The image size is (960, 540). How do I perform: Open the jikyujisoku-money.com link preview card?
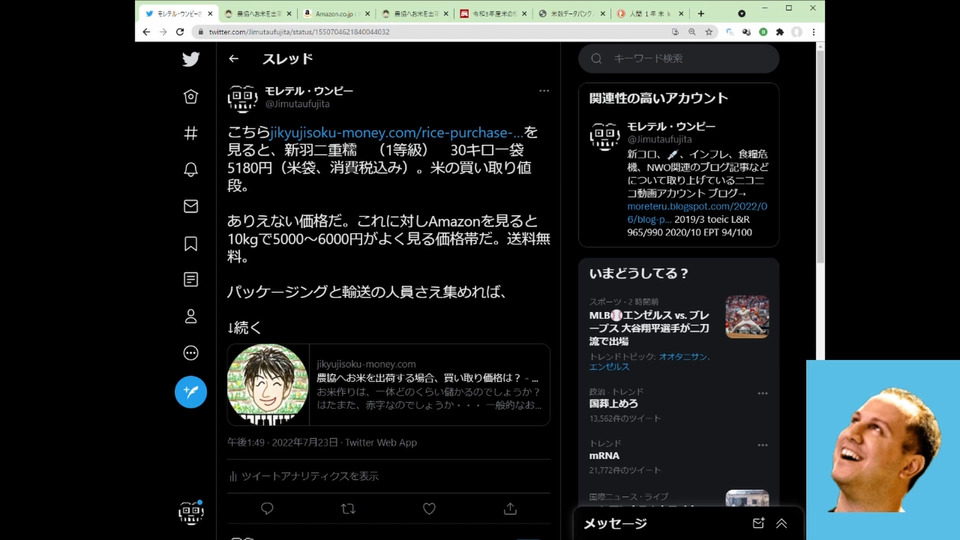pyautogui.click(x=389, y=384)
